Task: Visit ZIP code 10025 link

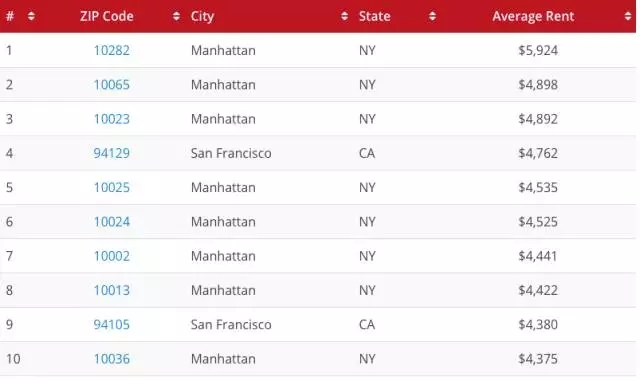Action: [111, 187]
